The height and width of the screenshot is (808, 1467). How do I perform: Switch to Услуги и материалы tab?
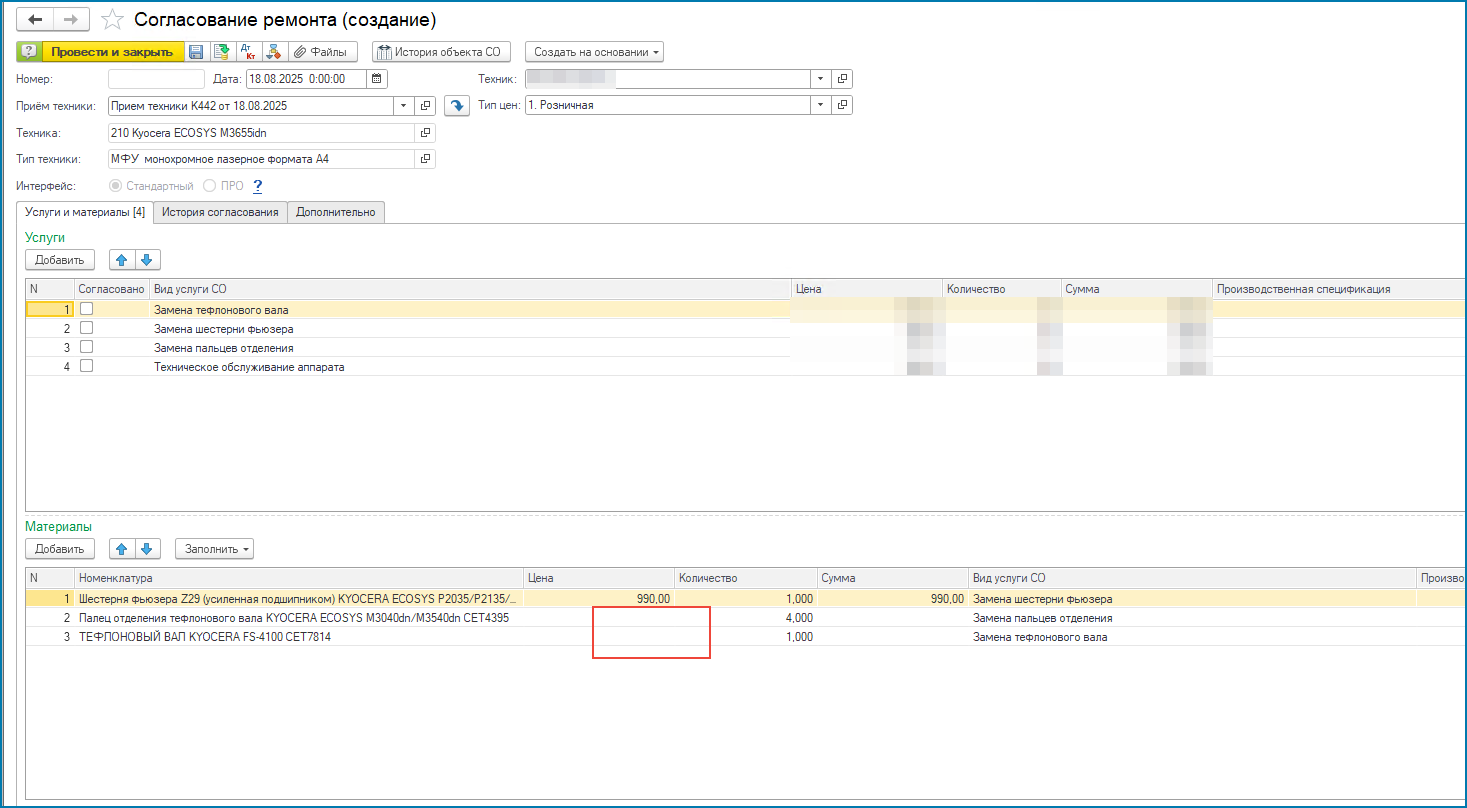click(x=85, y=212)
